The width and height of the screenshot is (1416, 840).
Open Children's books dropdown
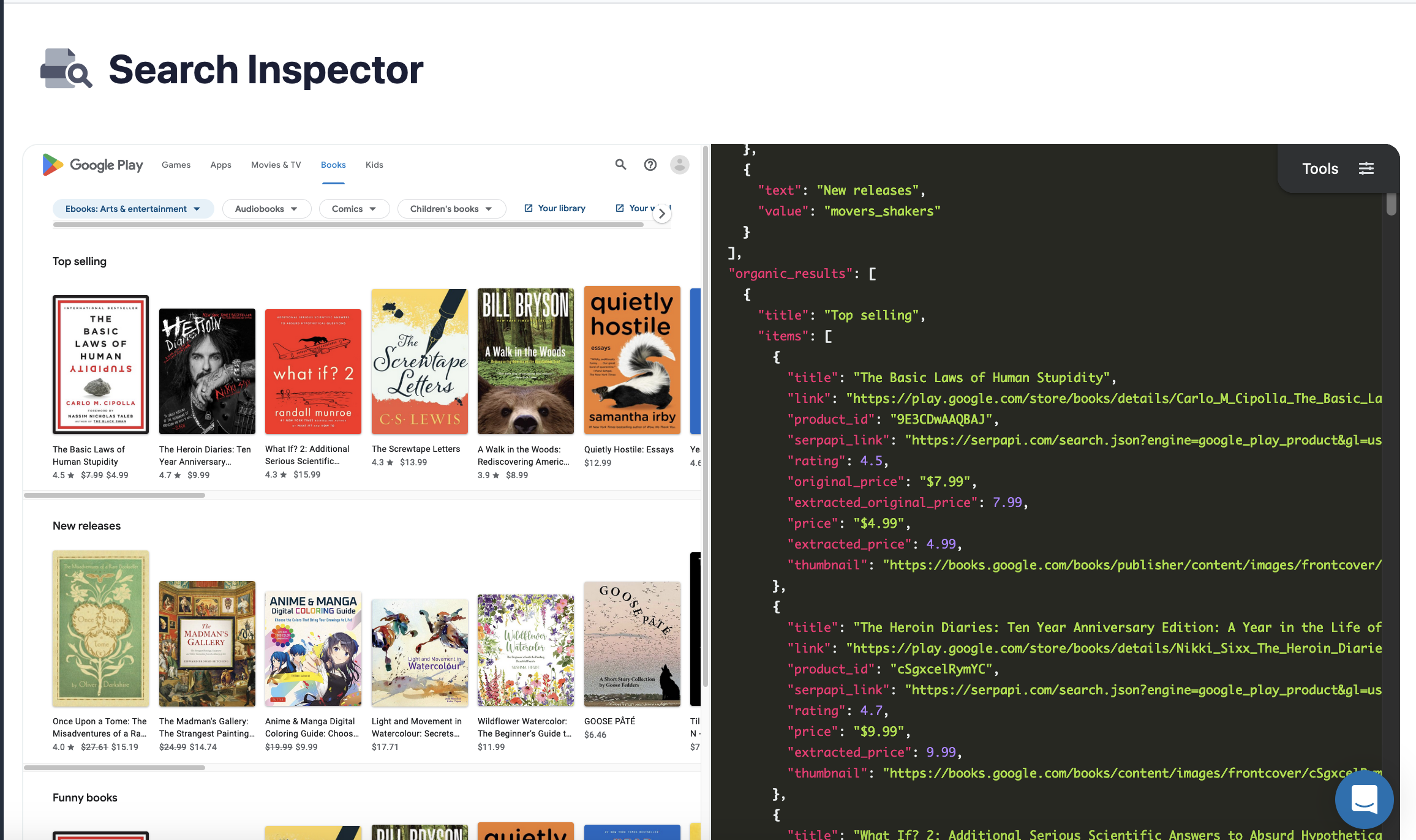tap(451, 209)
